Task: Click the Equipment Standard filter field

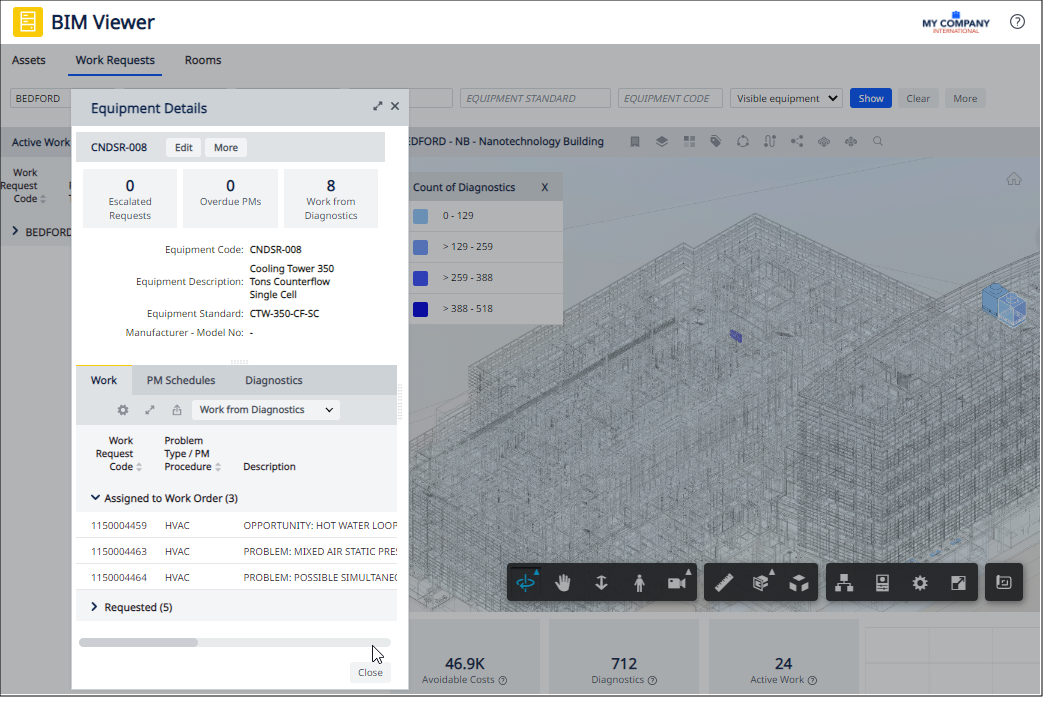Action: point(536,99)
